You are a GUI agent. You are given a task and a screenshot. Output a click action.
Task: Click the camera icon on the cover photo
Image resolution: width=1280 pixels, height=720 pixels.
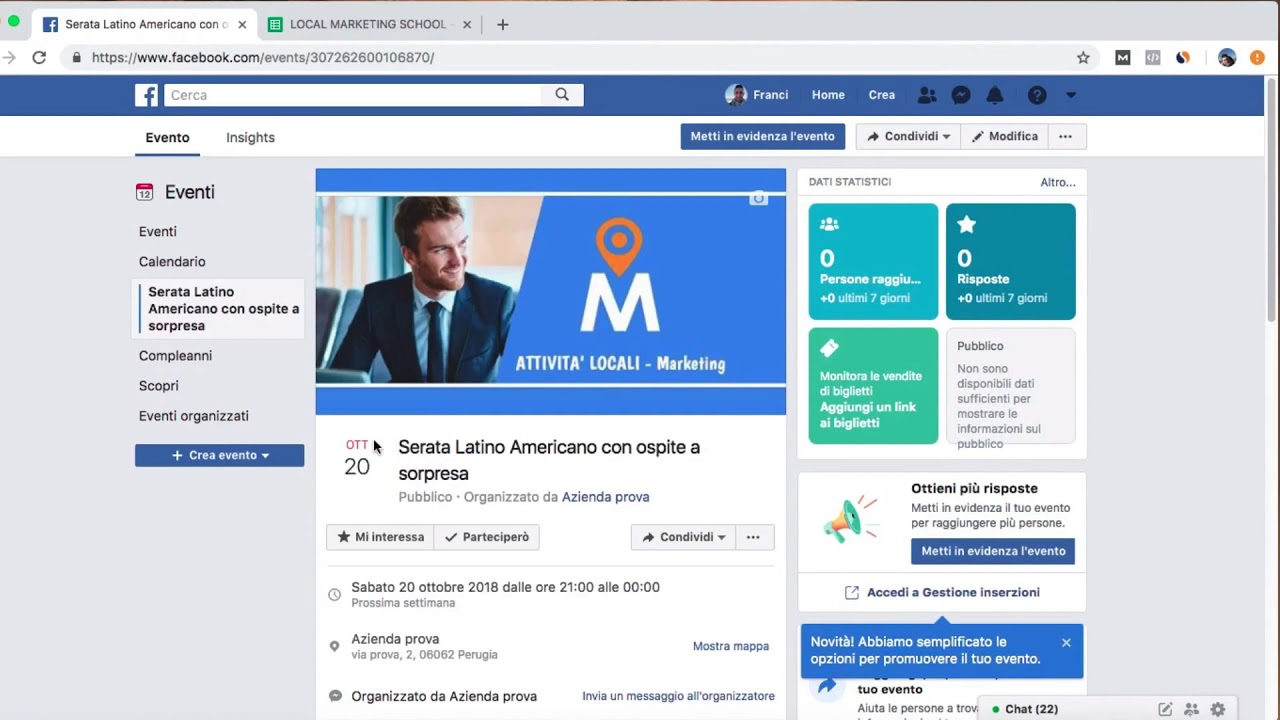[x=759, y=198]
